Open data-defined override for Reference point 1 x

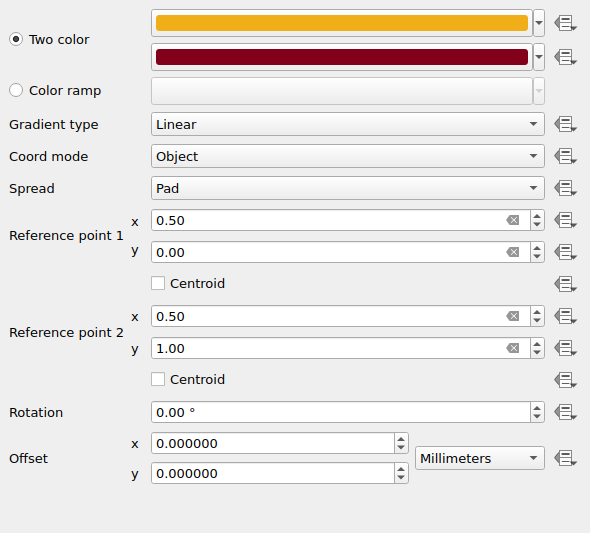(565, 220)
